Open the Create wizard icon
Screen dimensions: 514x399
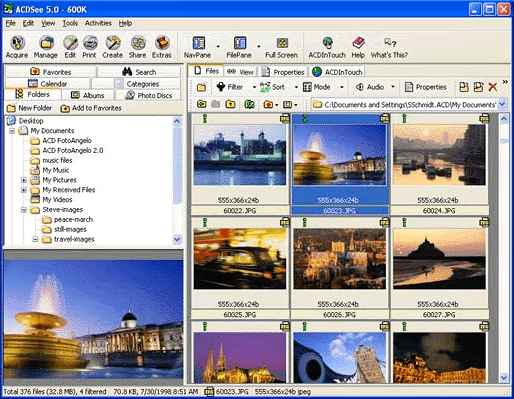[113, 47]
